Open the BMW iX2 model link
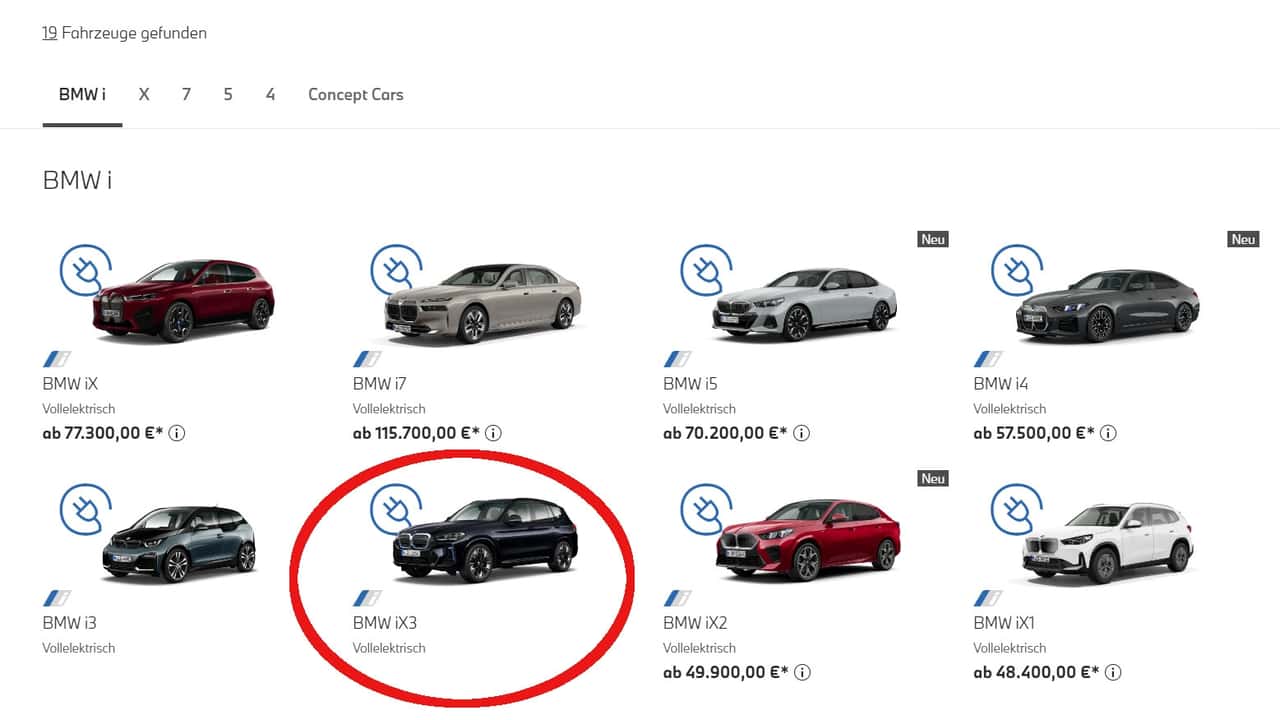Screen dimensions: 1280x720 [x=695, y=623]
